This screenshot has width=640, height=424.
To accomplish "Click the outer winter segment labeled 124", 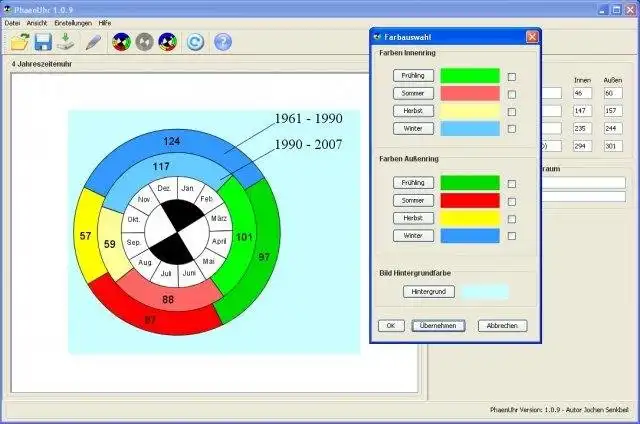I will click(171, 141).
